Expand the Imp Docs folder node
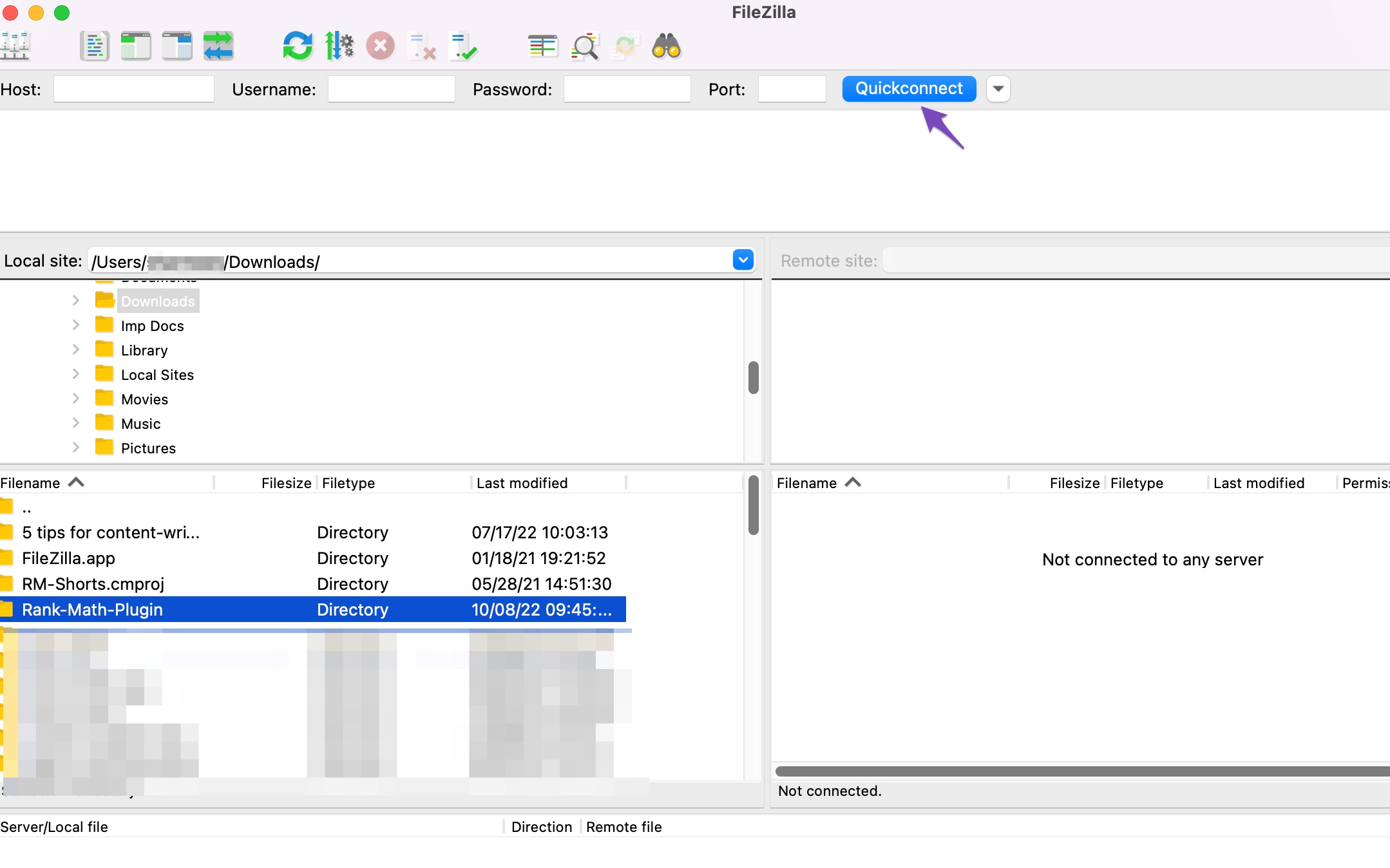This screenshot has height=868, width=1390. pos(76,325)
